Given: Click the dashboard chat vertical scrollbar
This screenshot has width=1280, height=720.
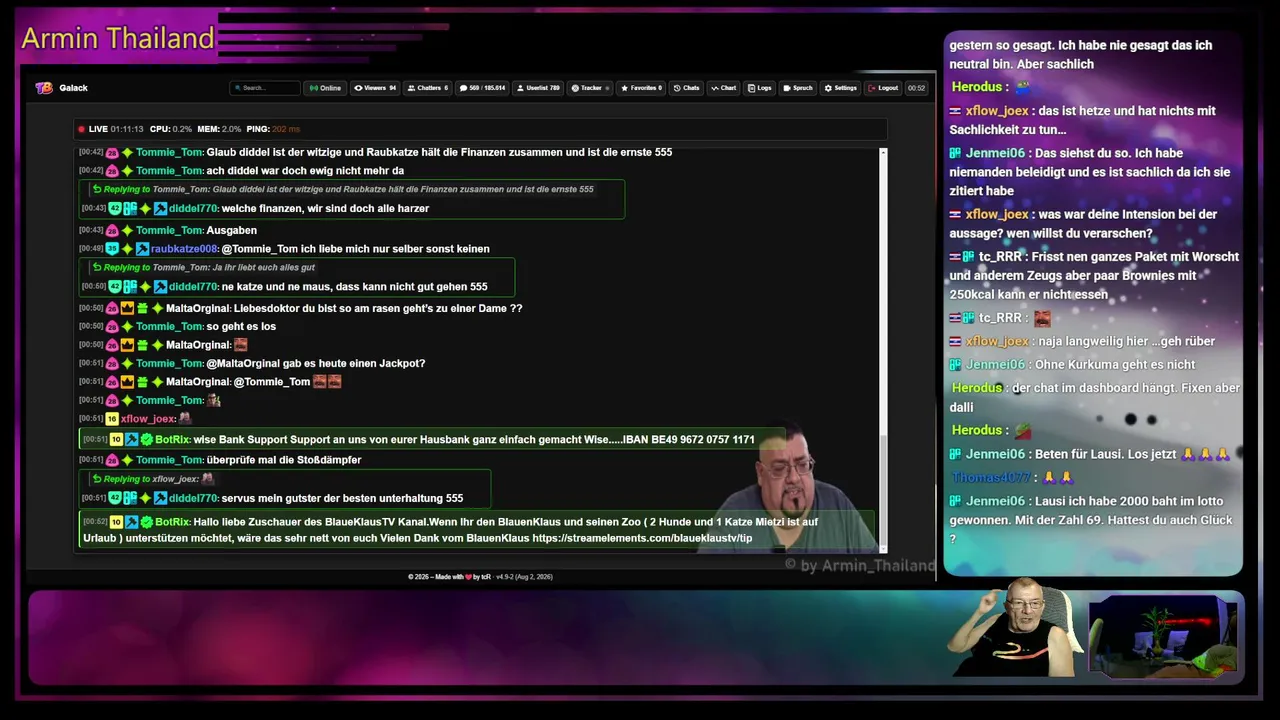Looking at the screenshot, I should tap(883, 349).
